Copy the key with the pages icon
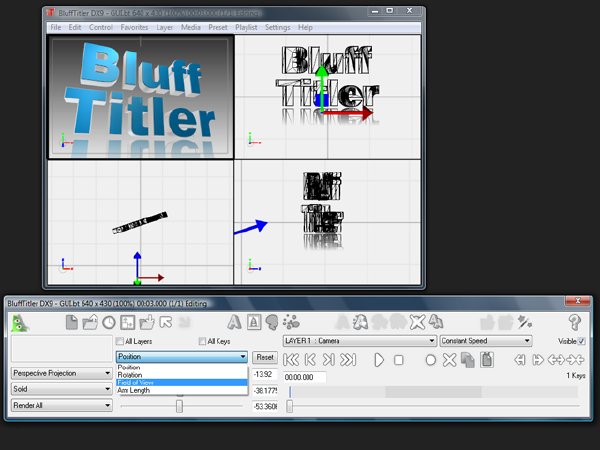The image size is (600, 450). pyautogui.click(x=468, y=360)
